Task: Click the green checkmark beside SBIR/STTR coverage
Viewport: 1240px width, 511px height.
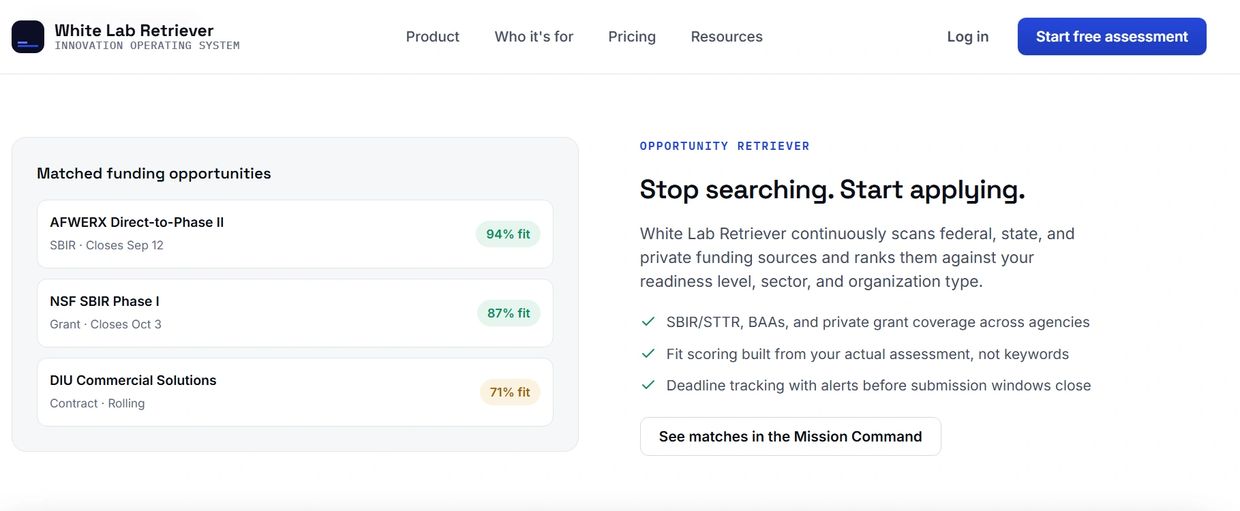Action: click(x=648, y=322)
